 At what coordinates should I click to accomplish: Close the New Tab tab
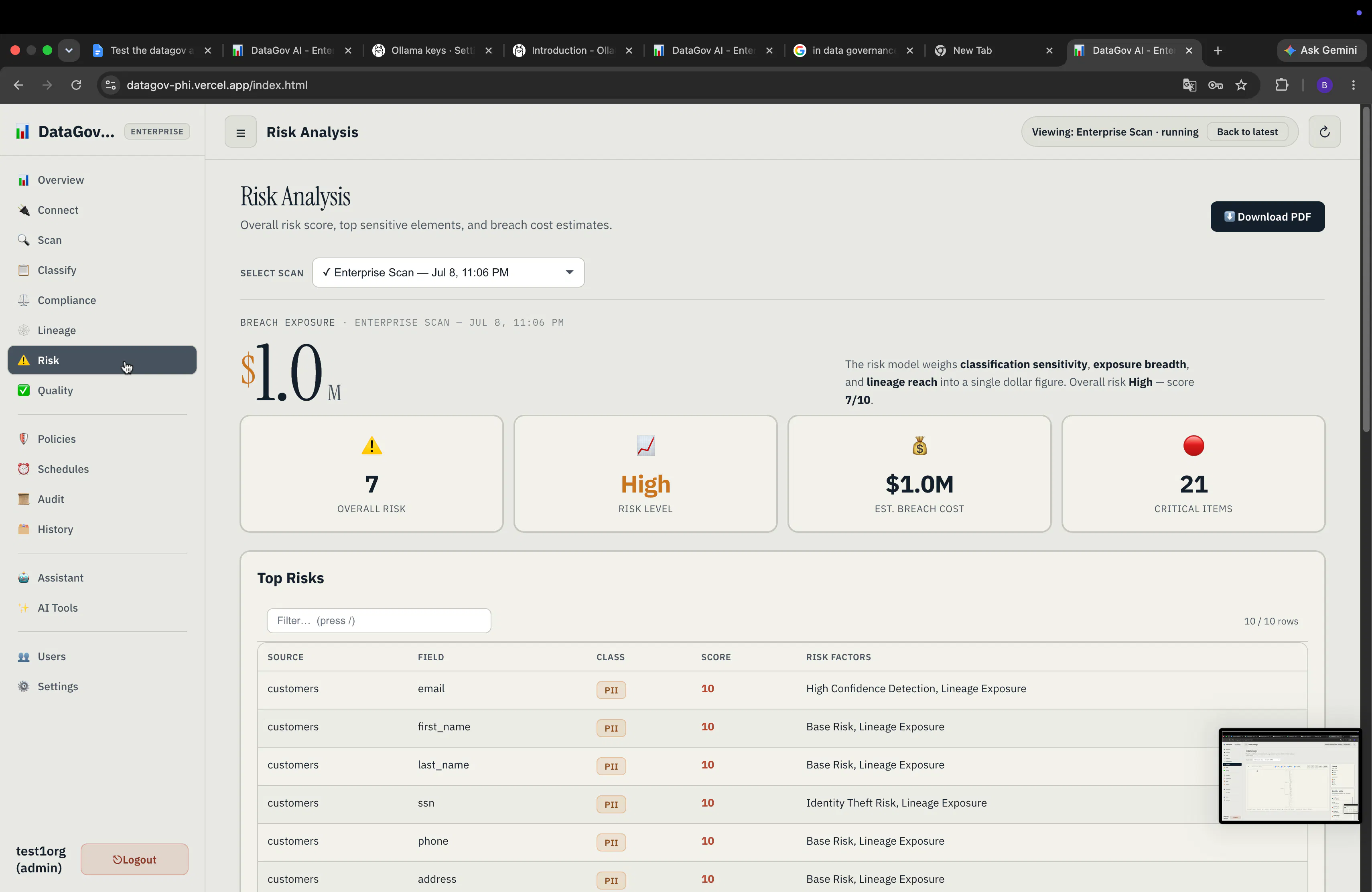coord(1049,51)
